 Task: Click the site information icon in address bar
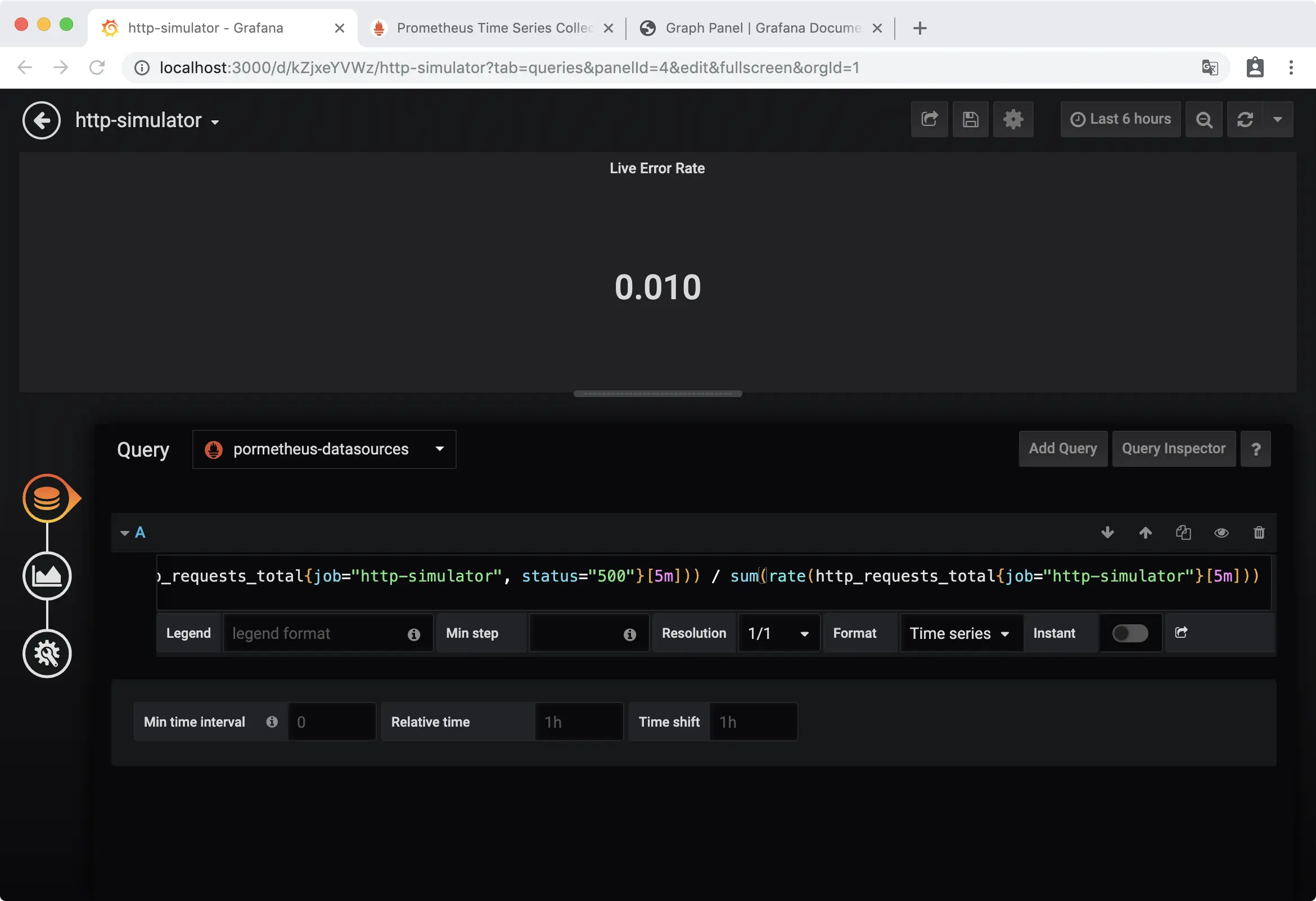click(x=142, y=67)
